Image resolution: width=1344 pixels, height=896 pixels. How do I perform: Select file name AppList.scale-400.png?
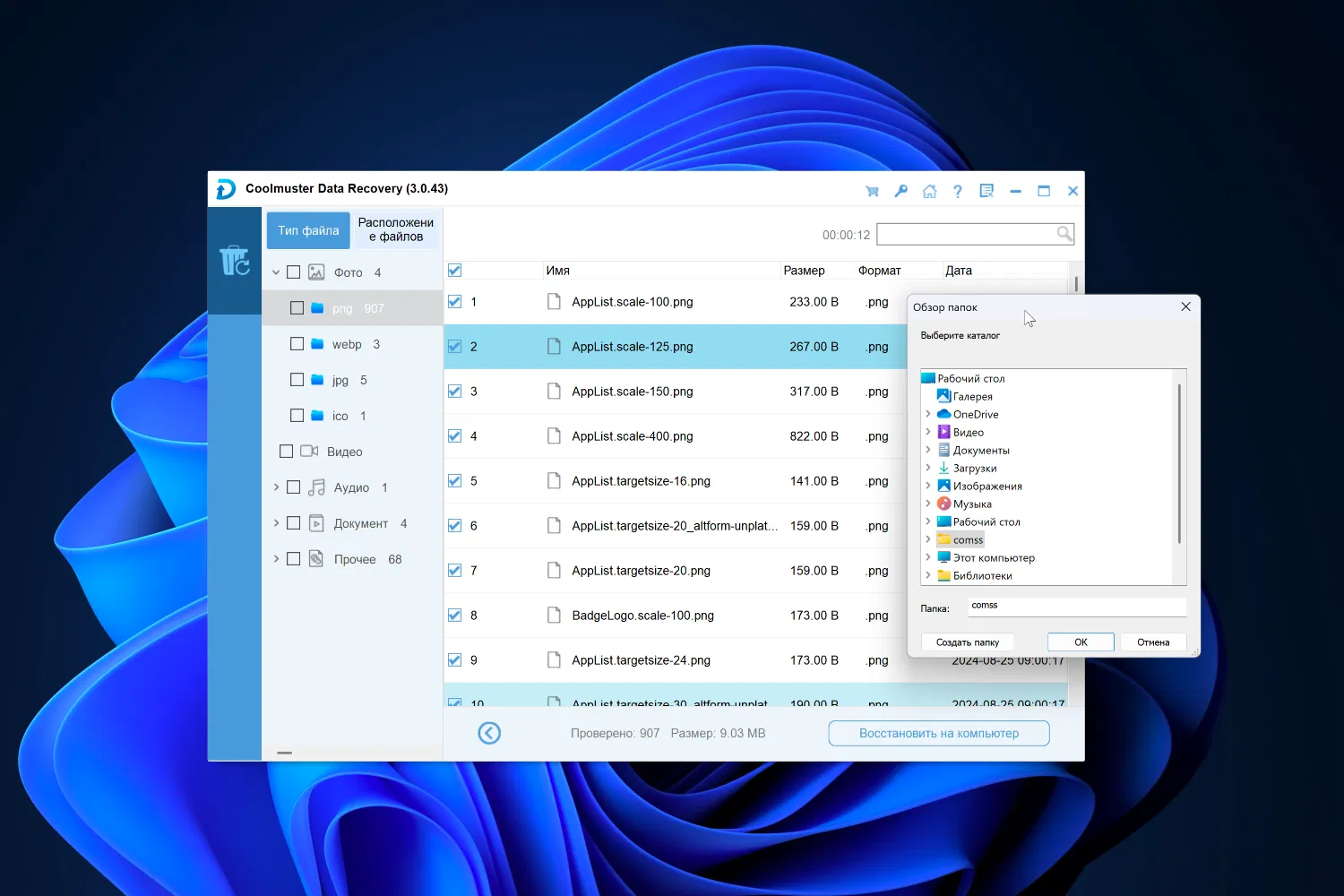(633, 436)
